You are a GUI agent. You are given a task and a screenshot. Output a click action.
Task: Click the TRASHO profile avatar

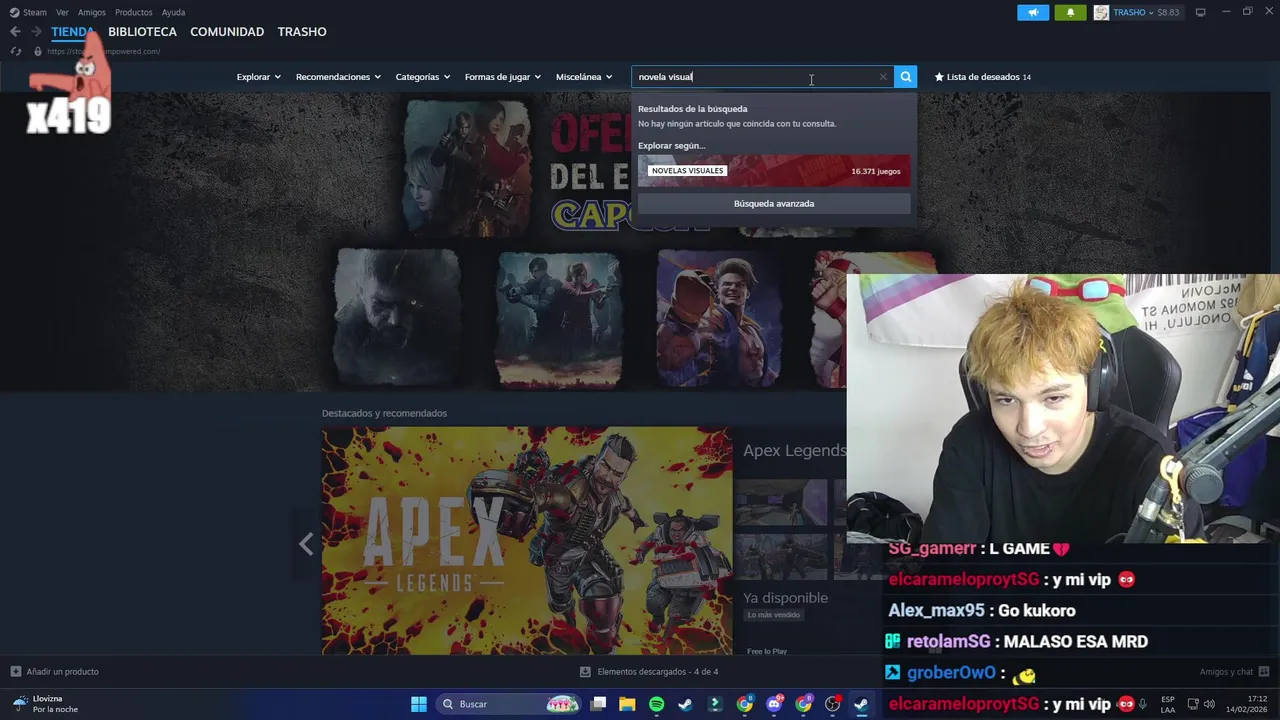click(1101, 12)
